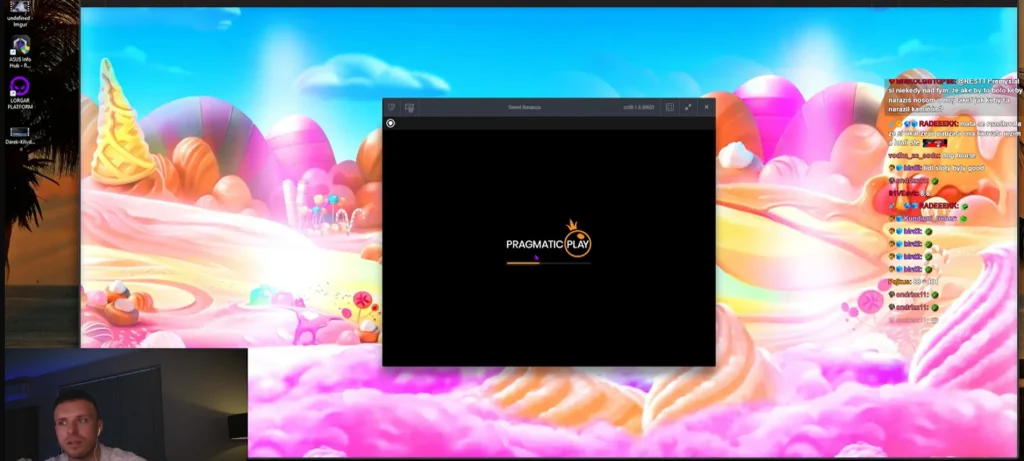Click the Sweet Bonanza window title
Viewport: 1024px width, 461px height.
click(x=524, y=107)
